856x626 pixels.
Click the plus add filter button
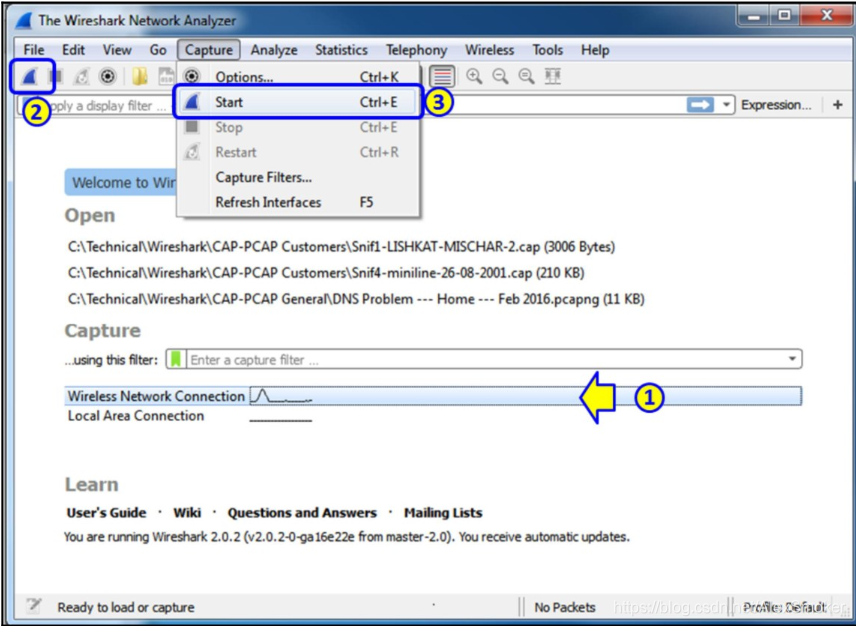(x=838, y=104)
